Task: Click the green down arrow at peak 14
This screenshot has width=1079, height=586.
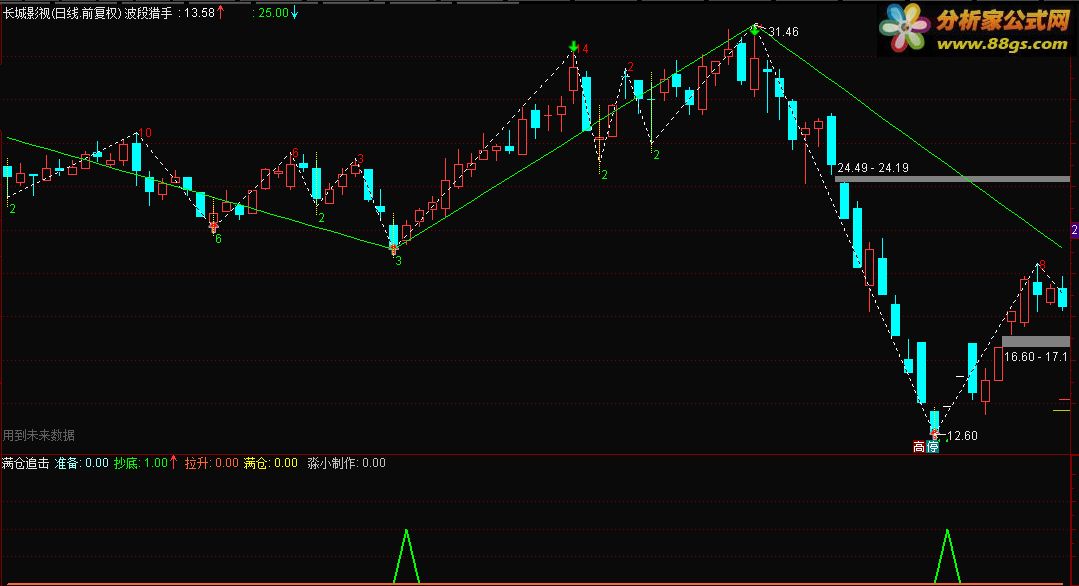Action: click(x=573, y=46)
